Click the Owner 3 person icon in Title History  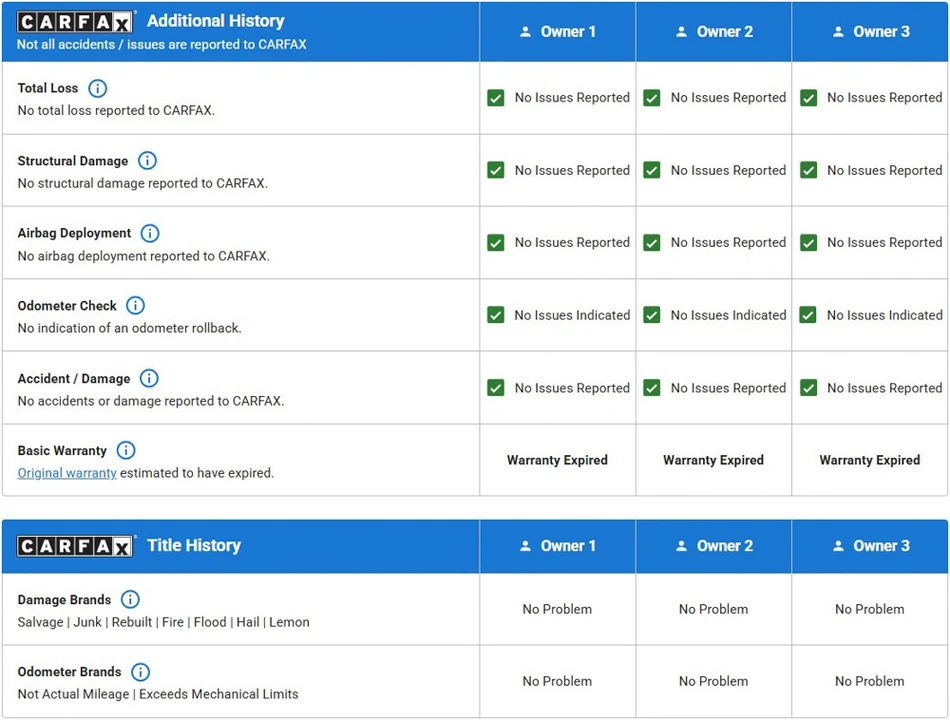coord(838,546)
